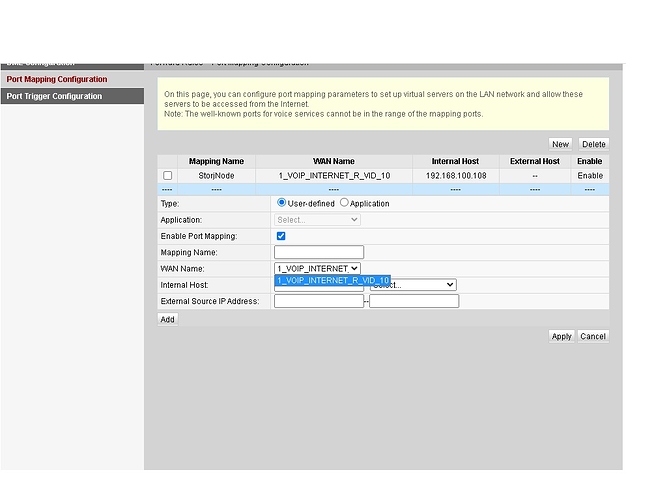
Task: Collapse the WAN Name dropdown
Action: (x=317, y=268)
